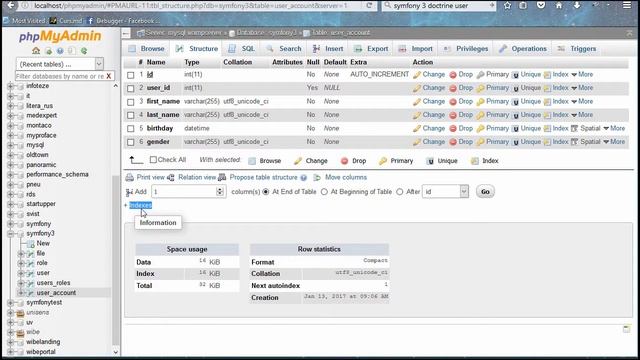Open the SQL tab
640x360 pixels.
(x=242, y=49)
